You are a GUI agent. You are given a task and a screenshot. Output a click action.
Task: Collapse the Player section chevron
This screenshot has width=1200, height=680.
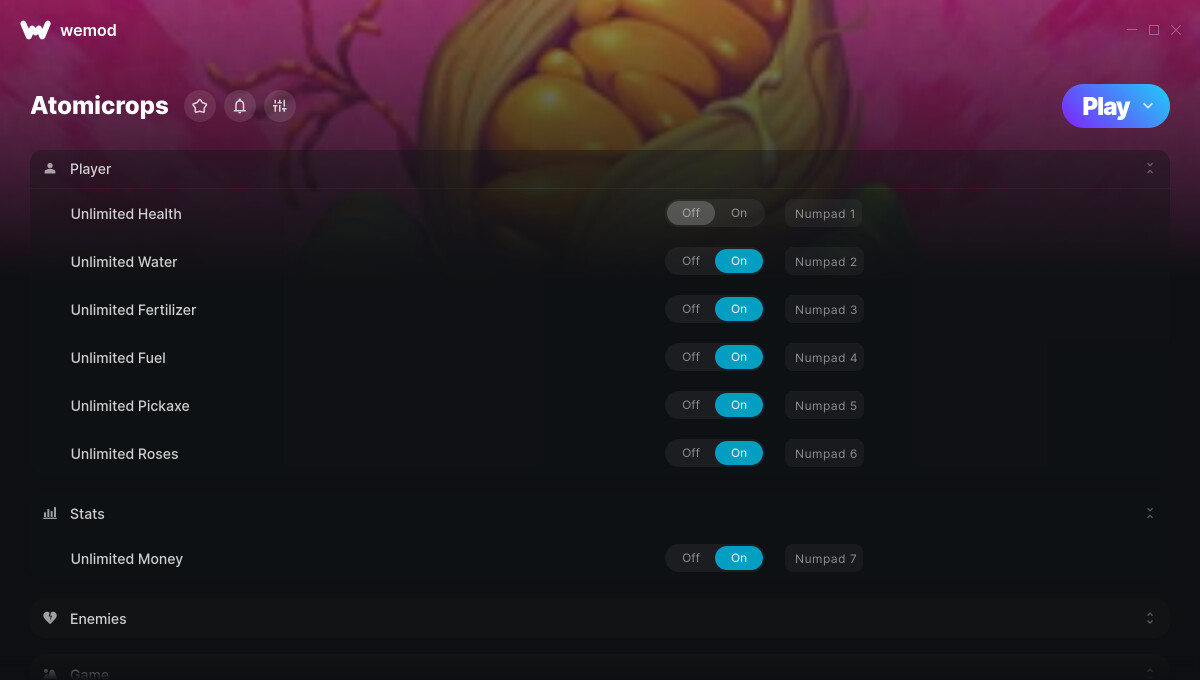click(x=1150, y=169)
